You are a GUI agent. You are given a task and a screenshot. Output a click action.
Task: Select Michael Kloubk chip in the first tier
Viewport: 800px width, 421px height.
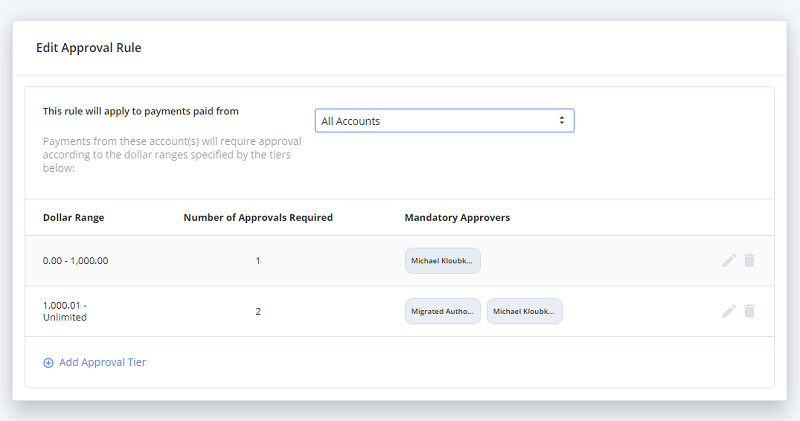click(x=442, y=261)
